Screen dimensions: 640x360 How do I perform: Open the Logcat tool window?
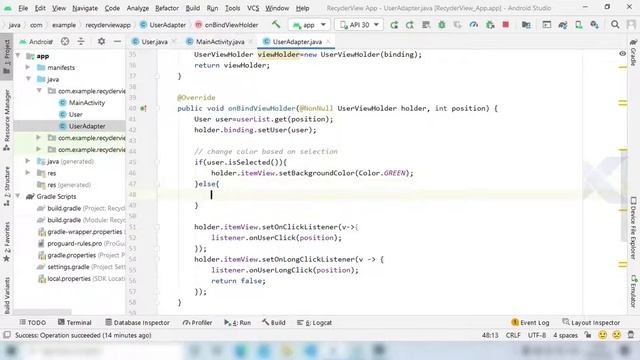(314, 322)
